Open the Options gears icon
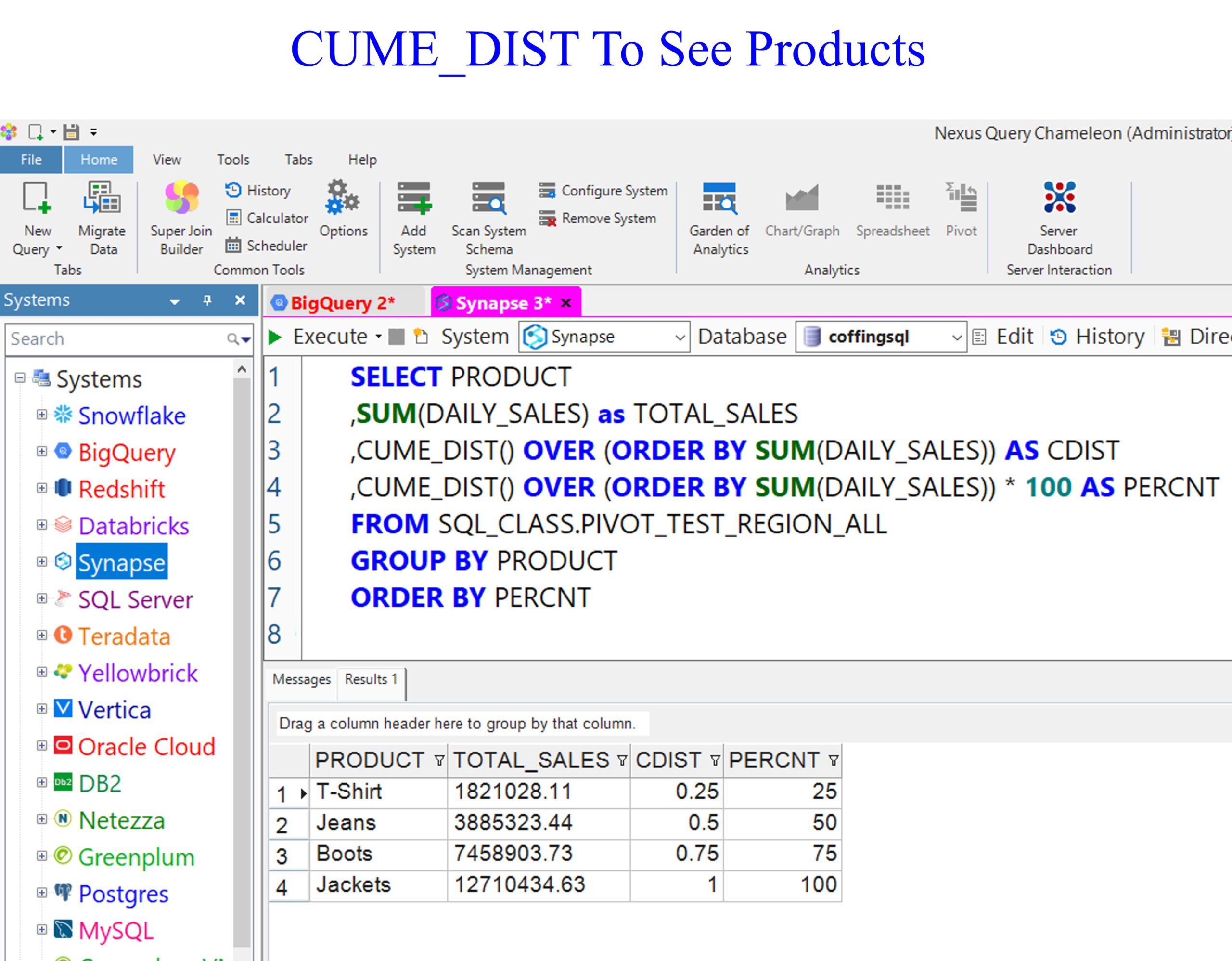The image size is (1232, 961). [343, 197]
